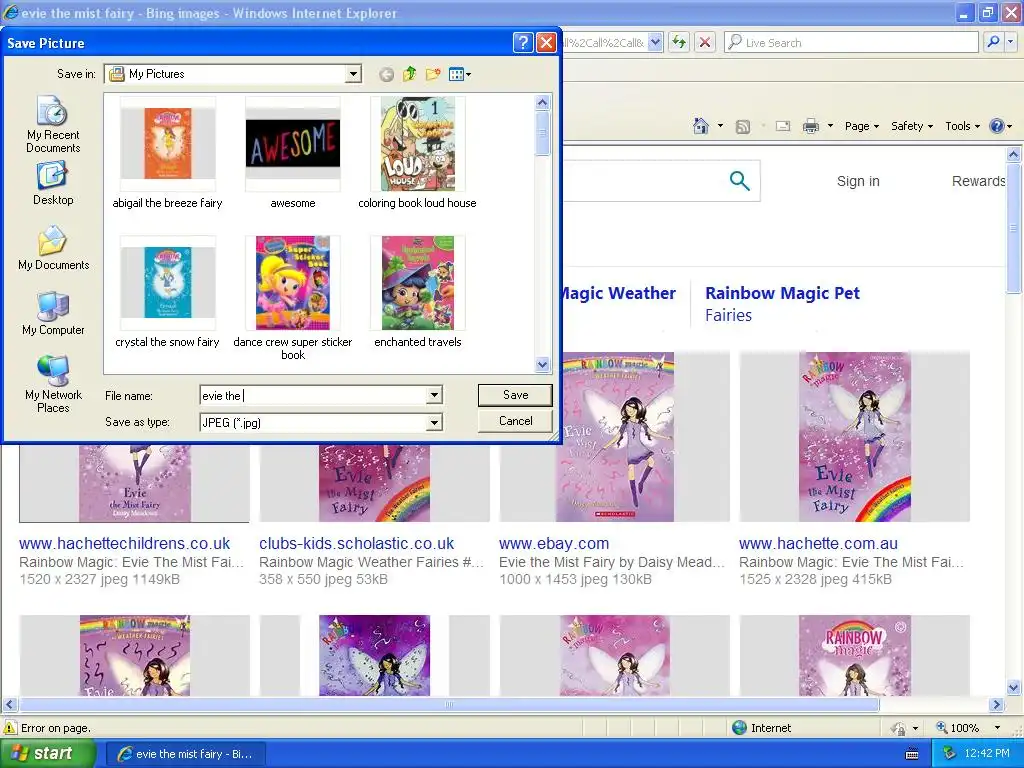The width and height of the screenshot is (1024, 768).
Task: Open the Save as type dropdown
Action: (x=434, y=423)
